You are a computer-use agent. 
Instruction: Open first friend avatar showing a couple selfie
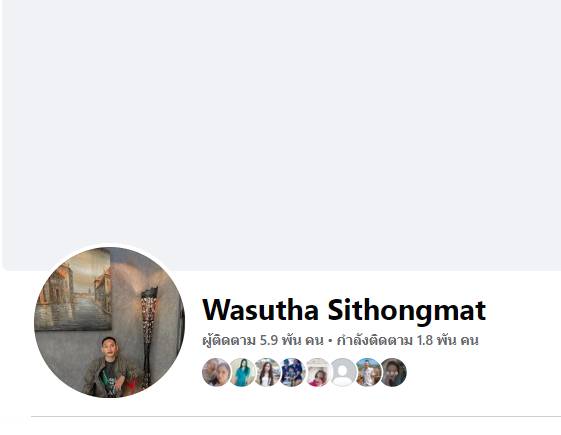click(x=216, y=372)
